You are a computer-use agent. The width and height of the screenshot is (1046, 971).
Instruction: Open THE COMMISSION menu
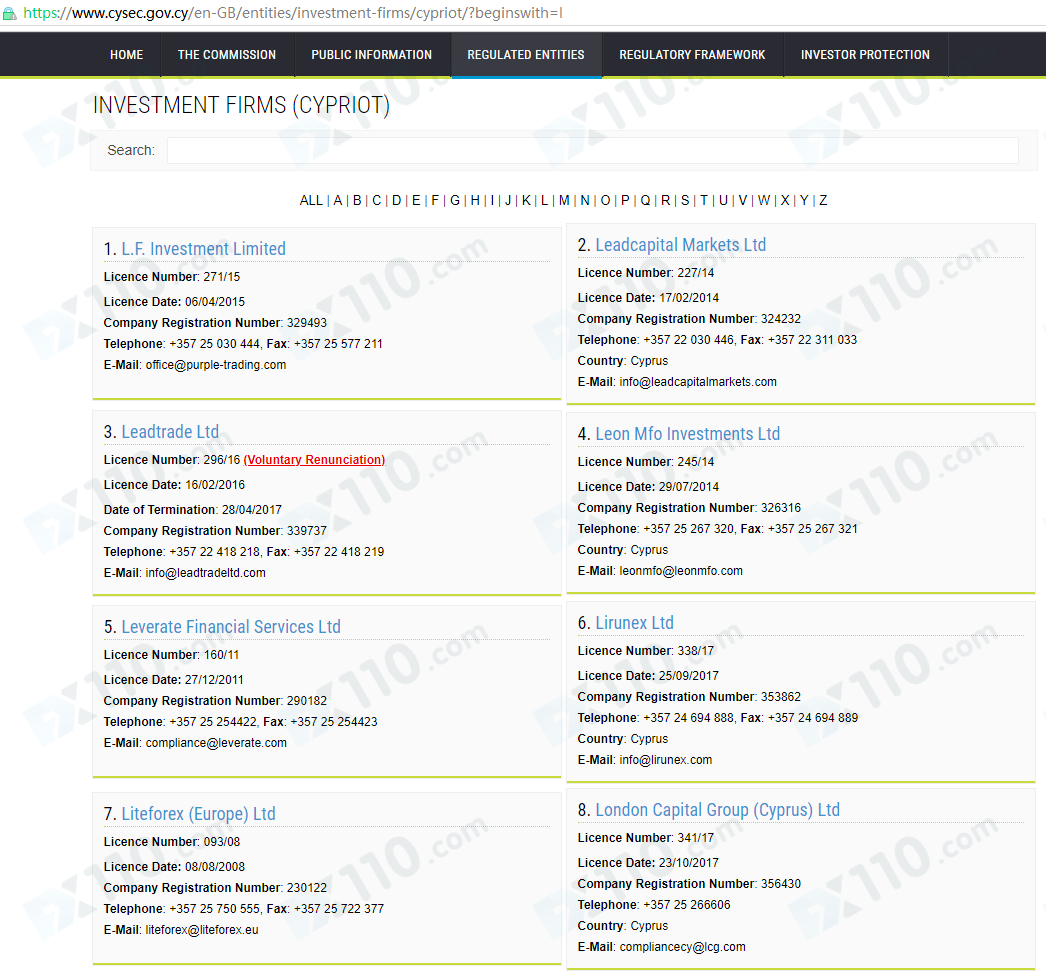click(x=227, y=55)
